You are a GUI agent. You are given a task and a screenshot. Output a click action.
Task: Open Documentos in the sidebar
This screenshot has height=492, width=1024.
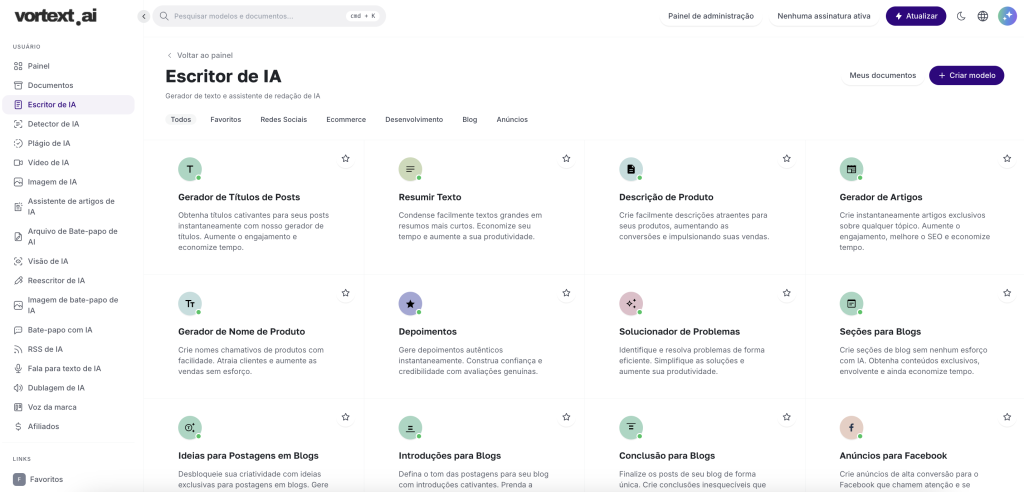(68, 86)
